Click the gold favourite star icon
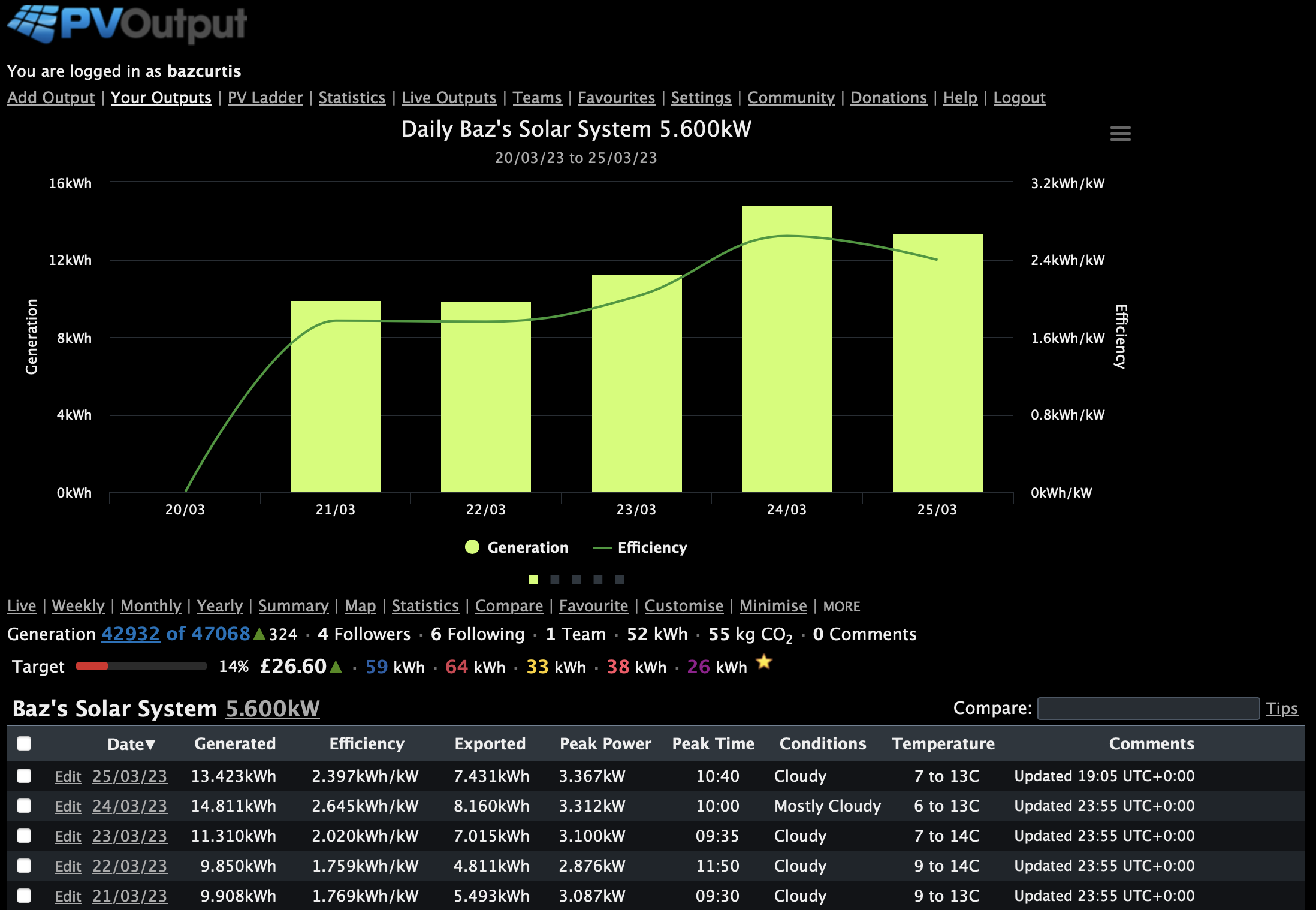Image resolution: width=1316 pixels, height=910 pixels. tap(764, 662)
